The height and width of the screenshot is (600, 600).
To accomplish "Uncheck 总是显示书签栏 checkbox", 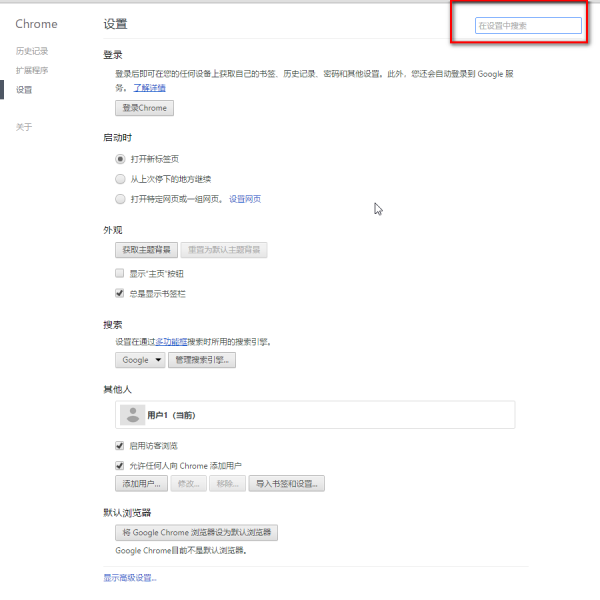I will coord(119,293).
